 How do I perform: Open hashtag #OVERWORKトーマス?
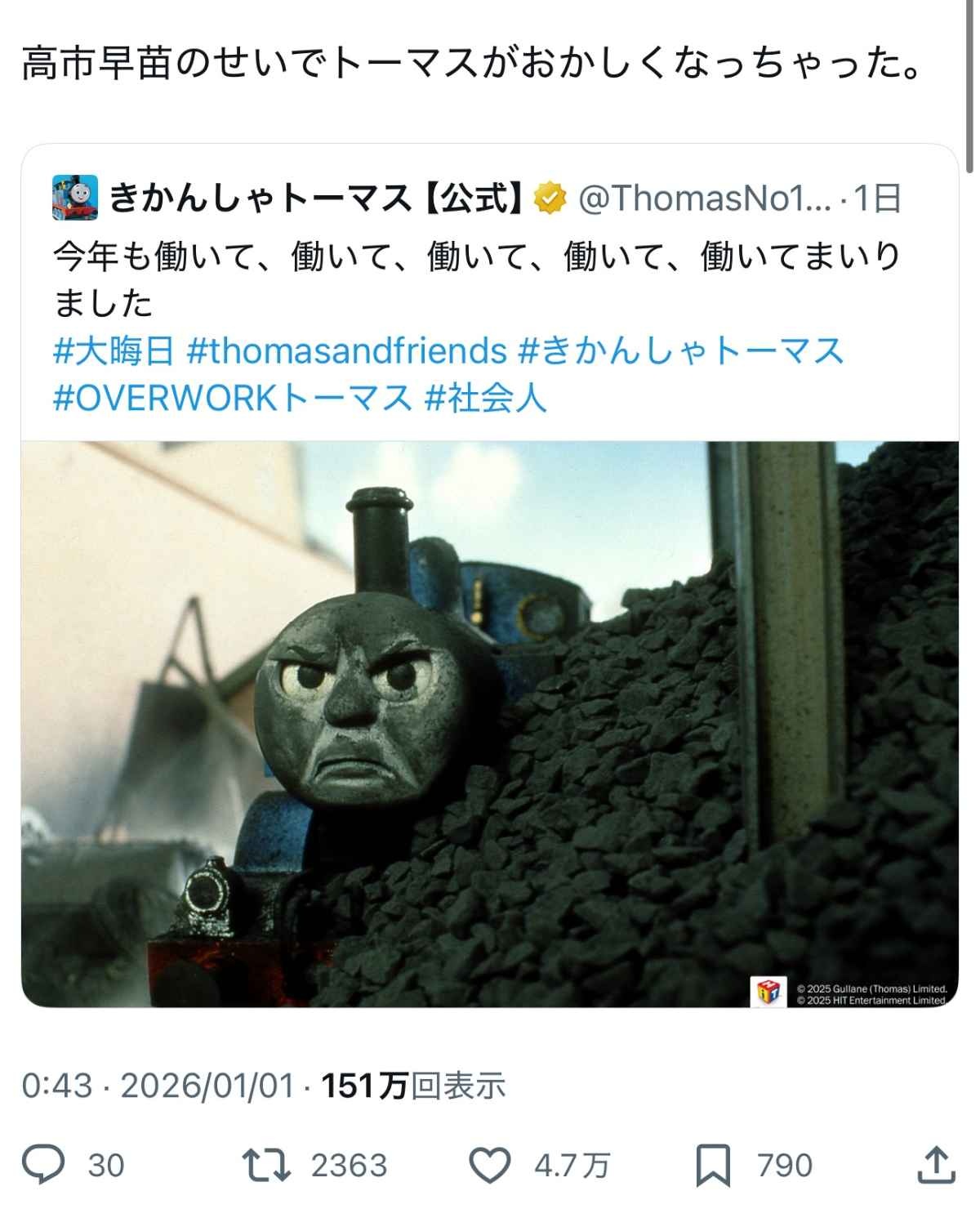click(233, 398)
